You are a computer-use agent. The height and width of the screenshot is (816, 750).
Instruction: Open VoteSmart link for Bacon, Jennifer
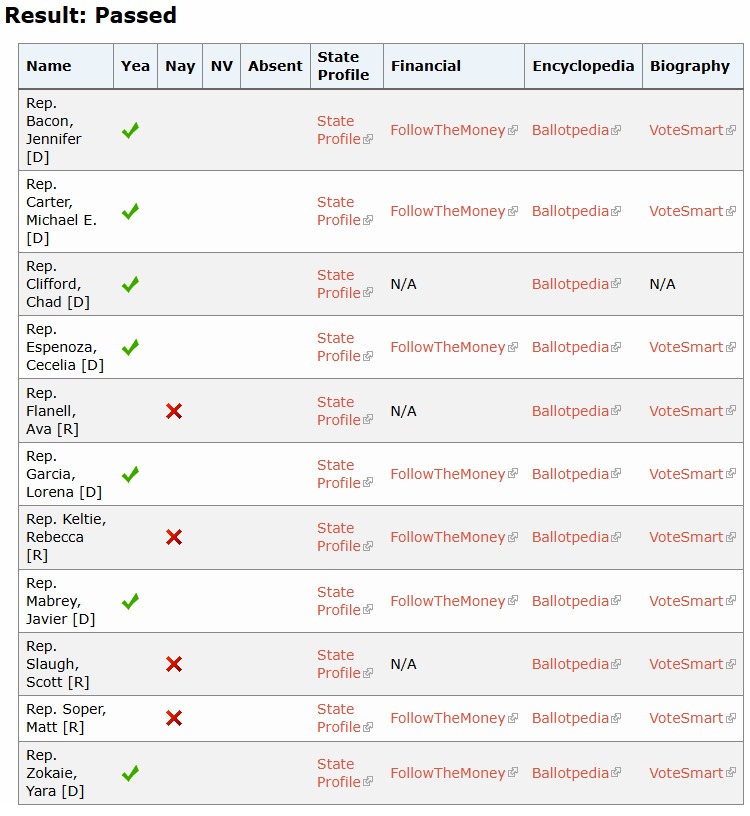point(692,130)
